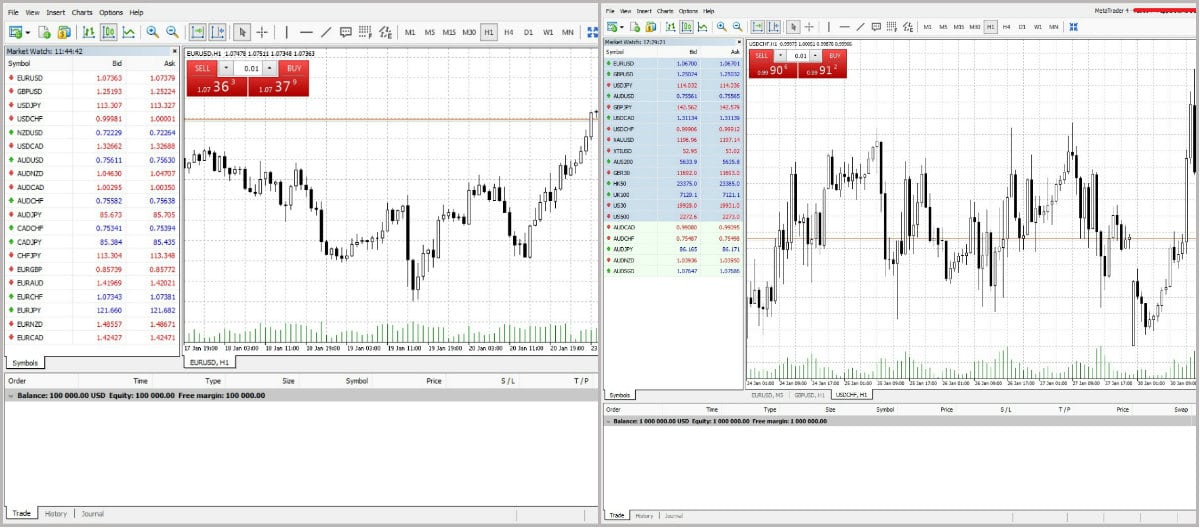Select M15 timeframe in left terminal
The height and width of the screenshot is (528, 1200).
(449, 32)
